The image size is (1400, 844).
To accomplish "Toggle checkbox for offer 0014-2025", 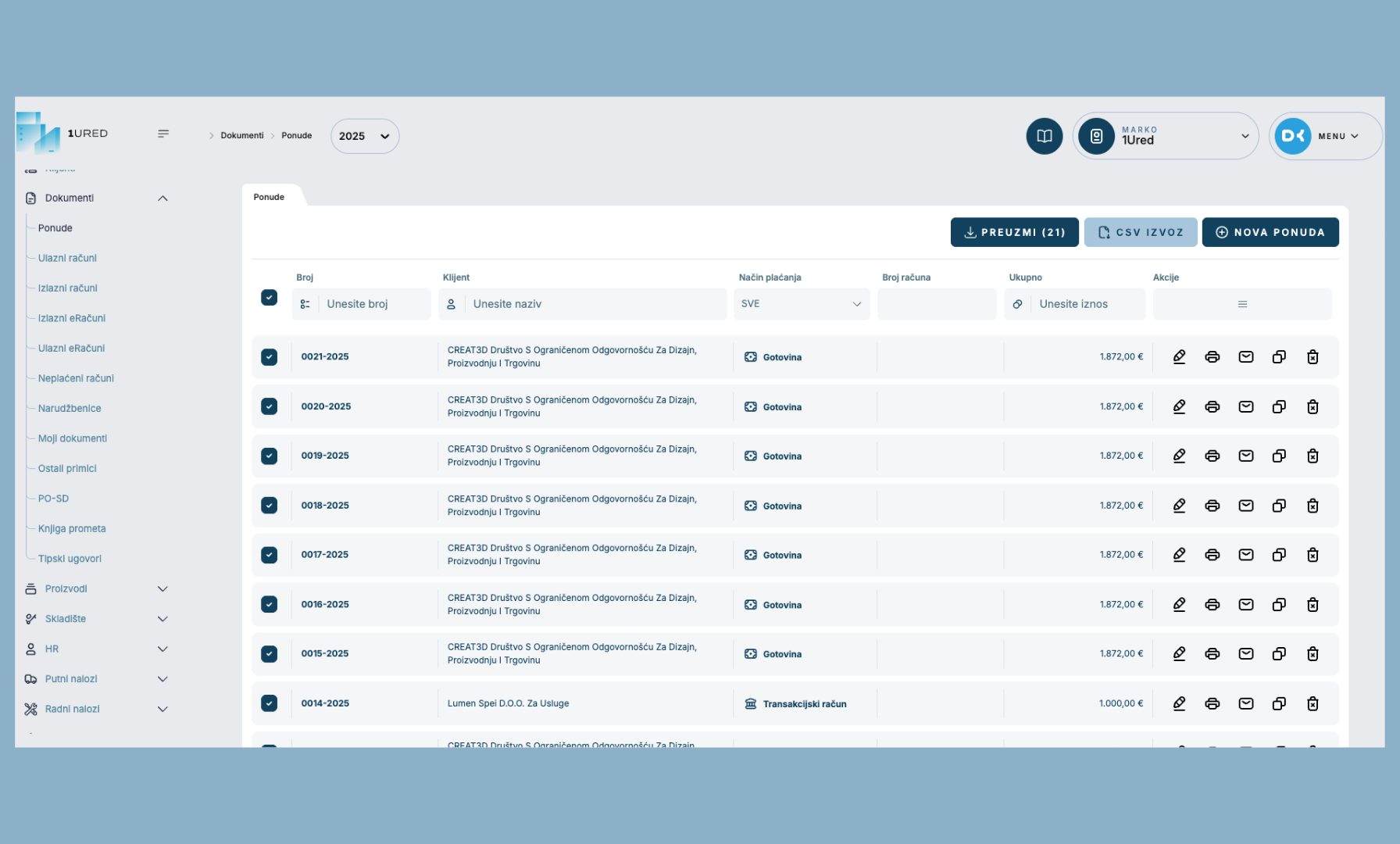I will (x=269, y=703).
